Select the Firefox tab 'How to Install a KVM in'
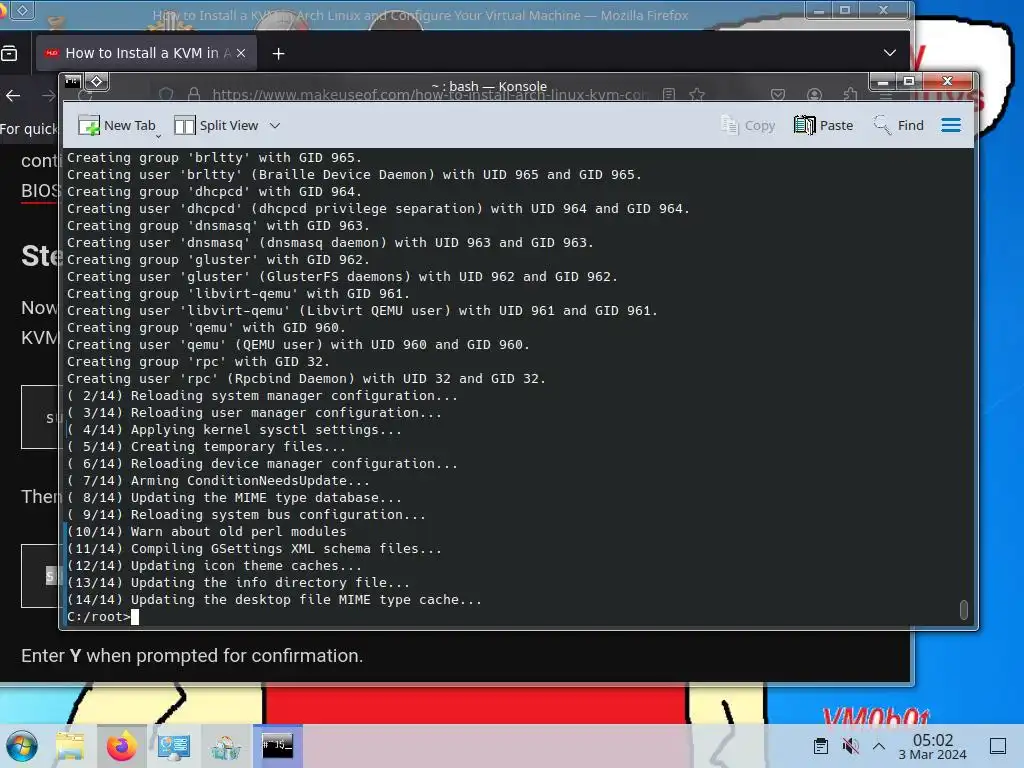The height and width of the screenshot is (768, 1024). click(x=146, y=54)
